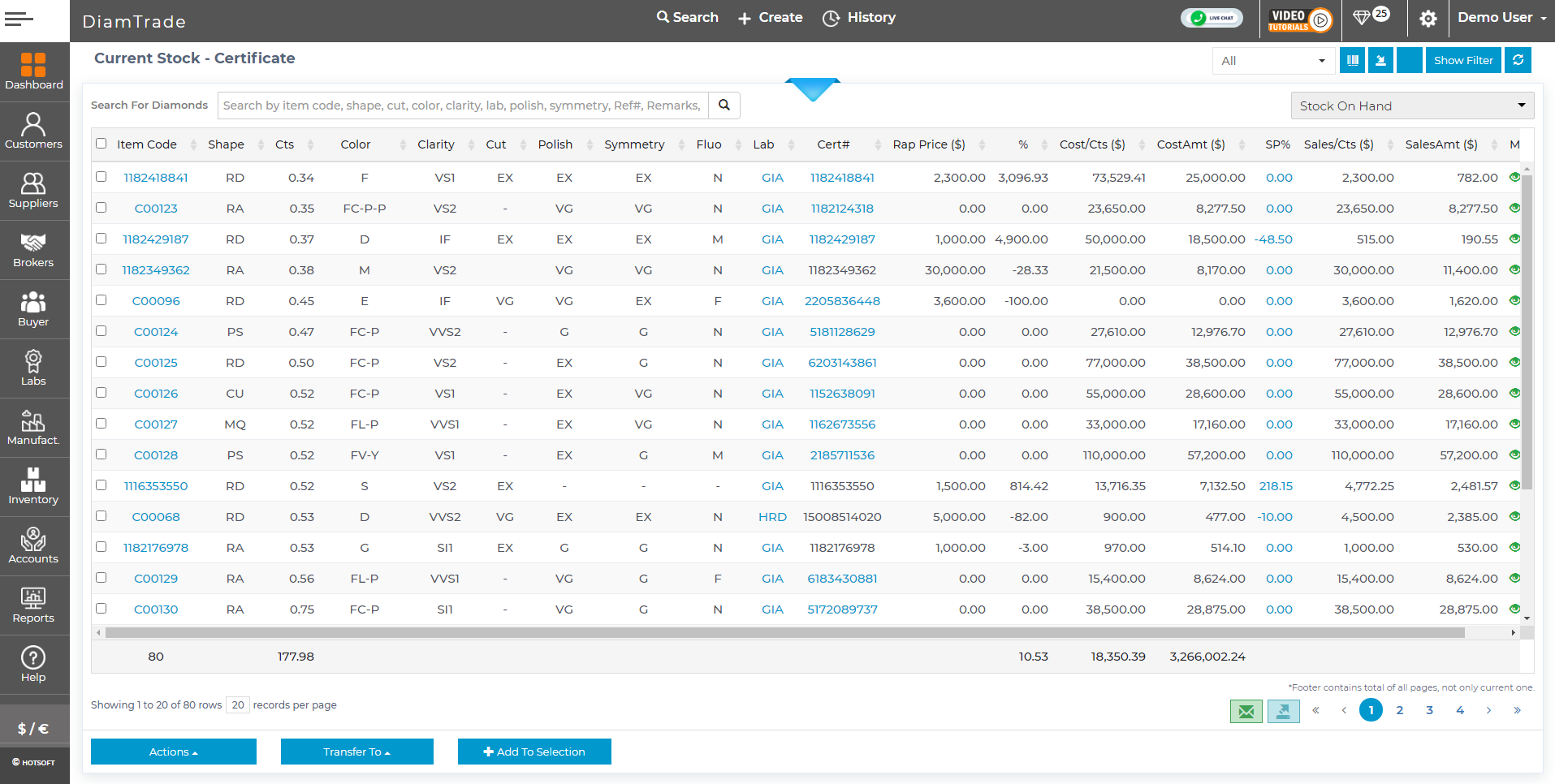Click the barcode print icon near Show Filter
The width and height of the screenshot is (1555, 784).
tap(1351, 59)
